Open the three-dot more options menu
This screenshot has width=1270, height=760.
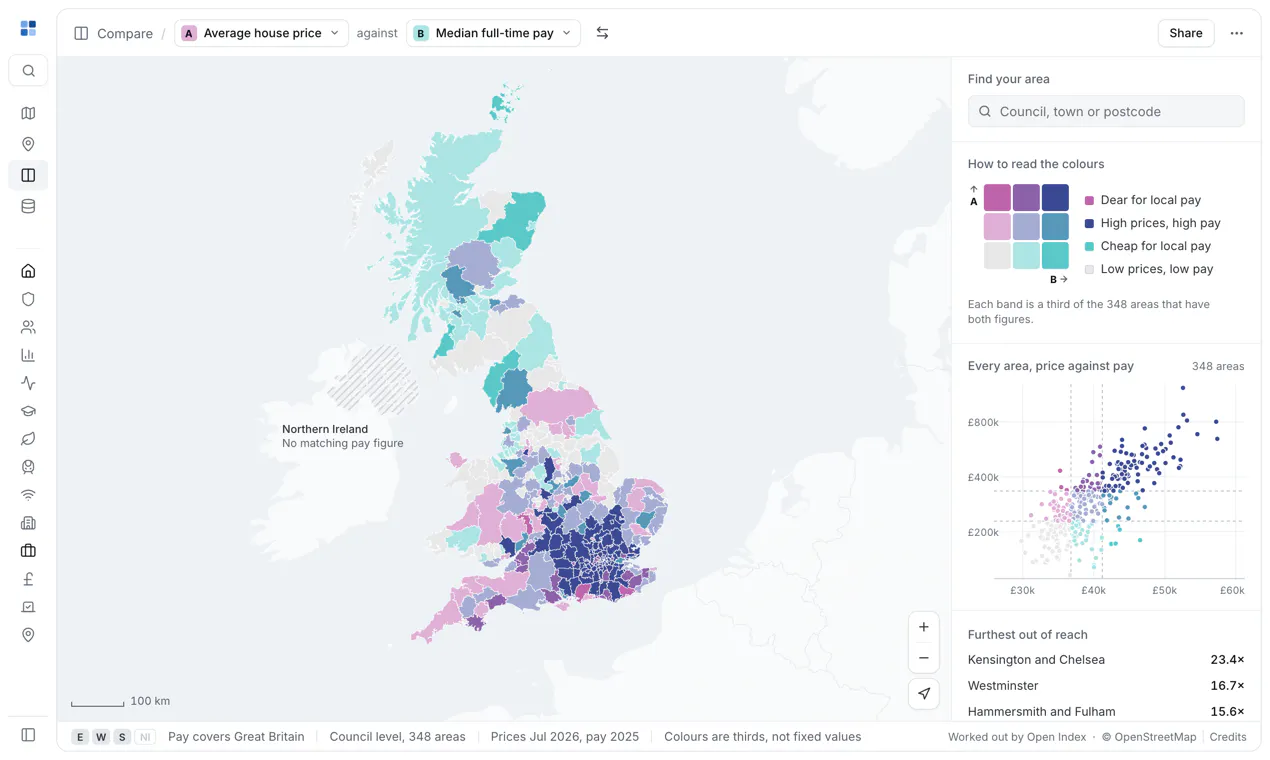click(x=1237, y=33)
